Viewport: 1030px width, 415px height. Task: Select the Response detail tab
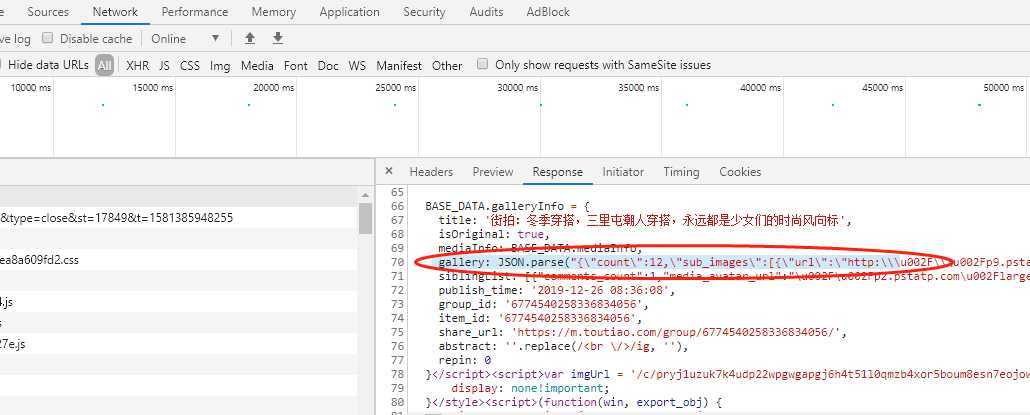558,171
